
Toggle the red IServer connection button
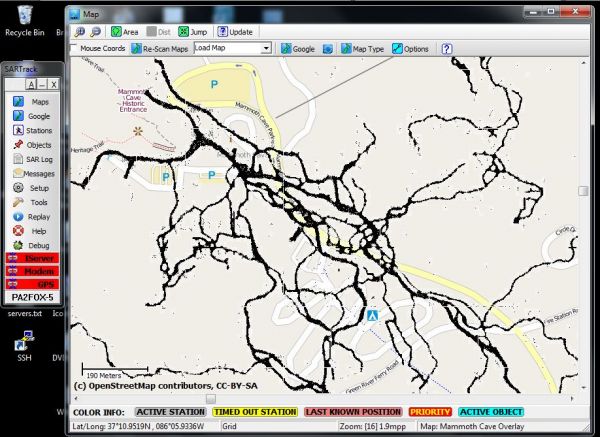[33, 258]
